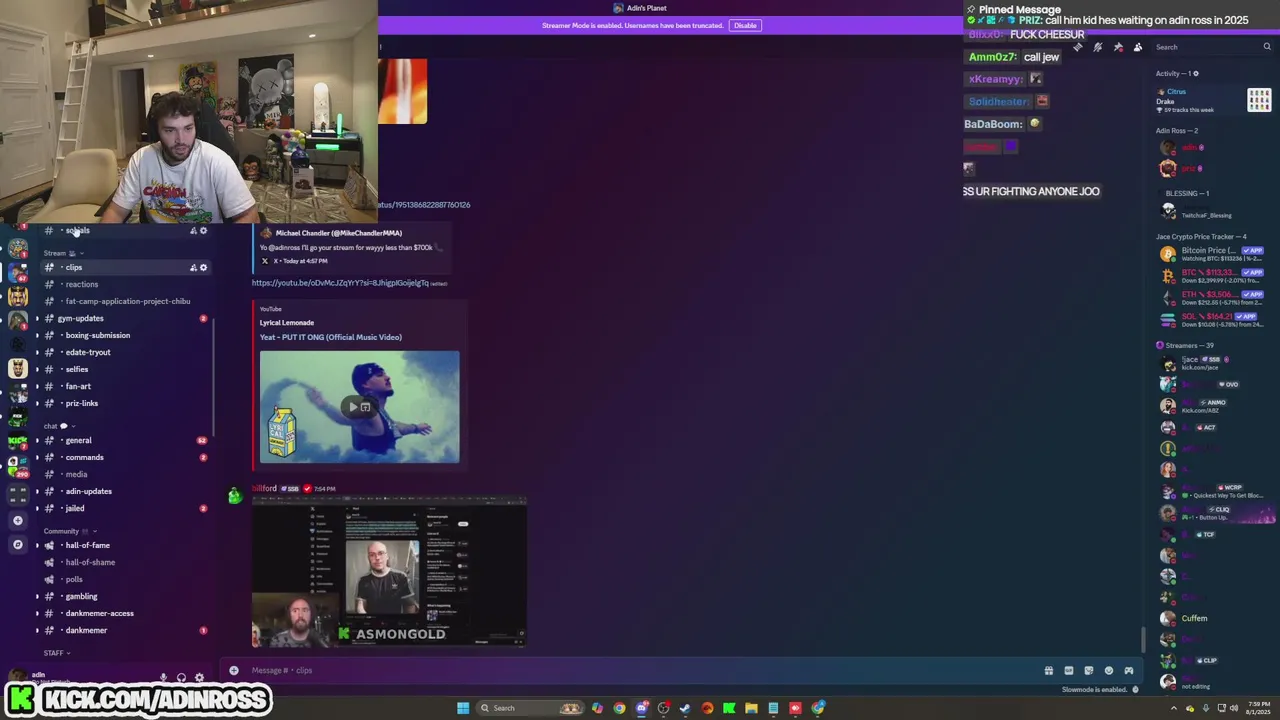This screenshot has height=720, width=1280.
Task: Click the Windows taskbar Search box
Action: pyautogui.click(x=530, y=708)
